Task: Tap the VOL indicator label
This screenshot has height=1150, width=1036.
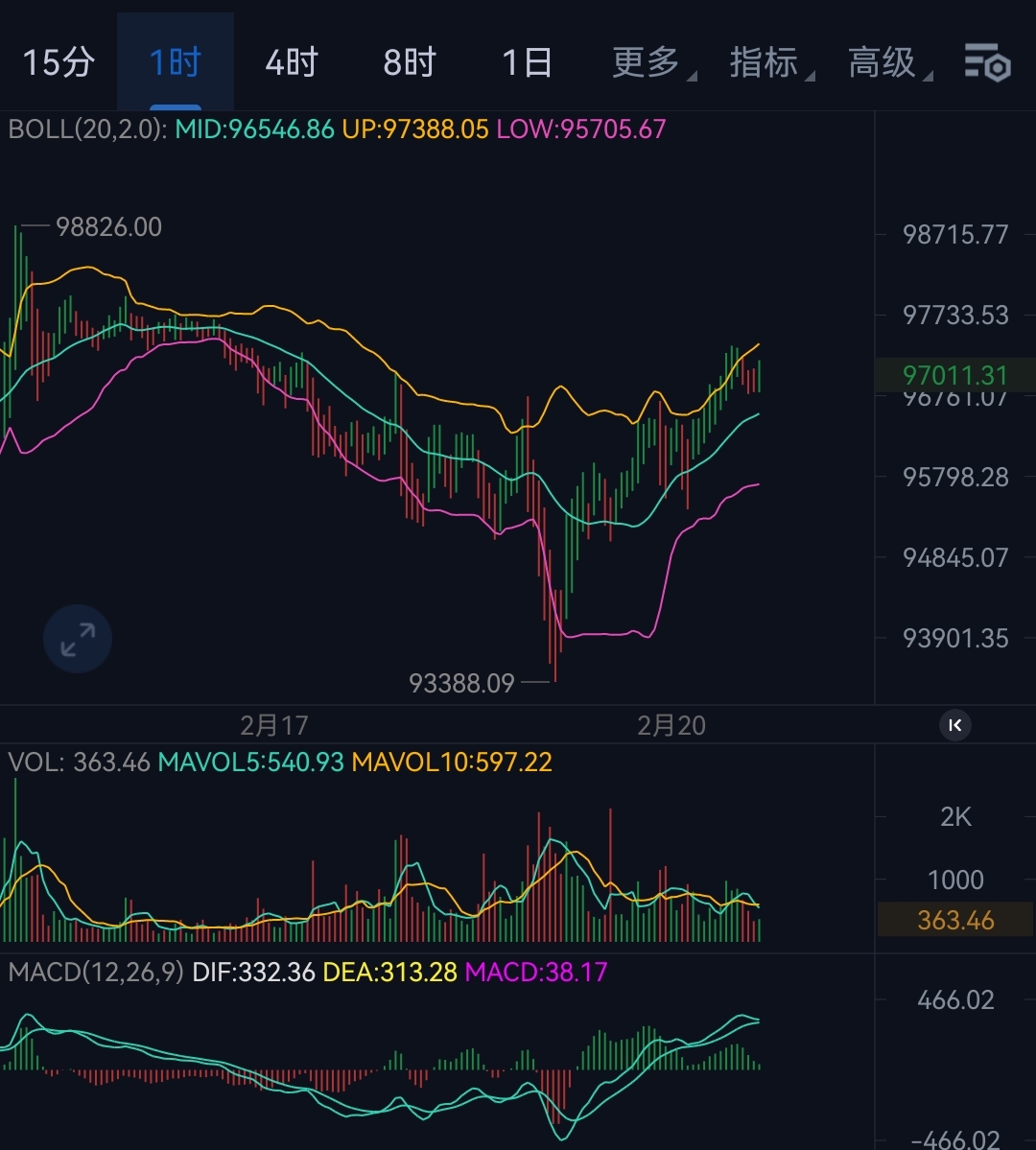Action: pyautogui.click(x=35, y=763)
